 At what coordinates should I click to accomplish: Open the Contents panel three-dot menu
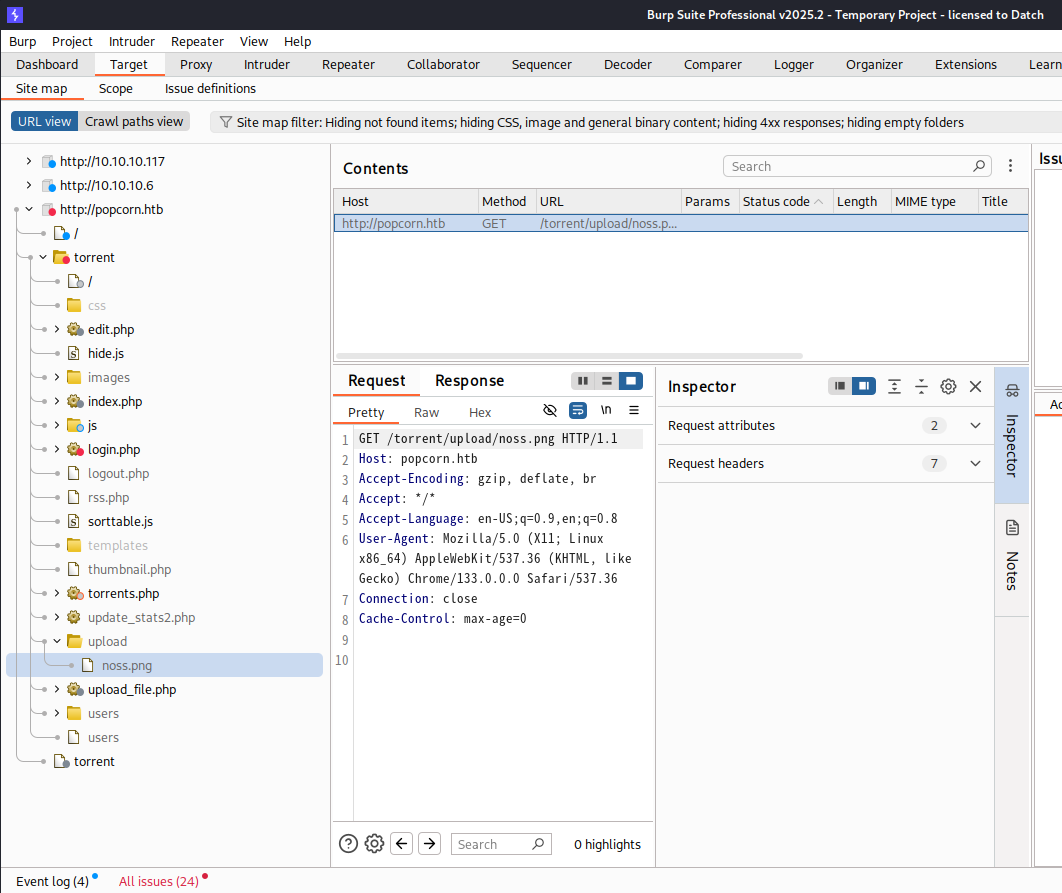pyautogui.click(x=1010, y=166)
